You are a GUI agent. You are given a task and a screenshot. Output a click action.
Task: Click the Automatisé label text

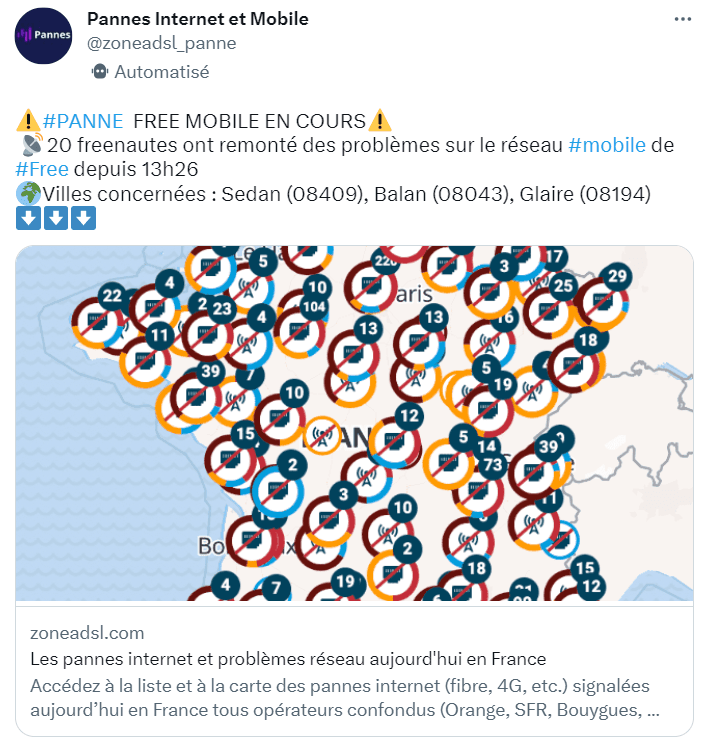(x=162, y=72)
